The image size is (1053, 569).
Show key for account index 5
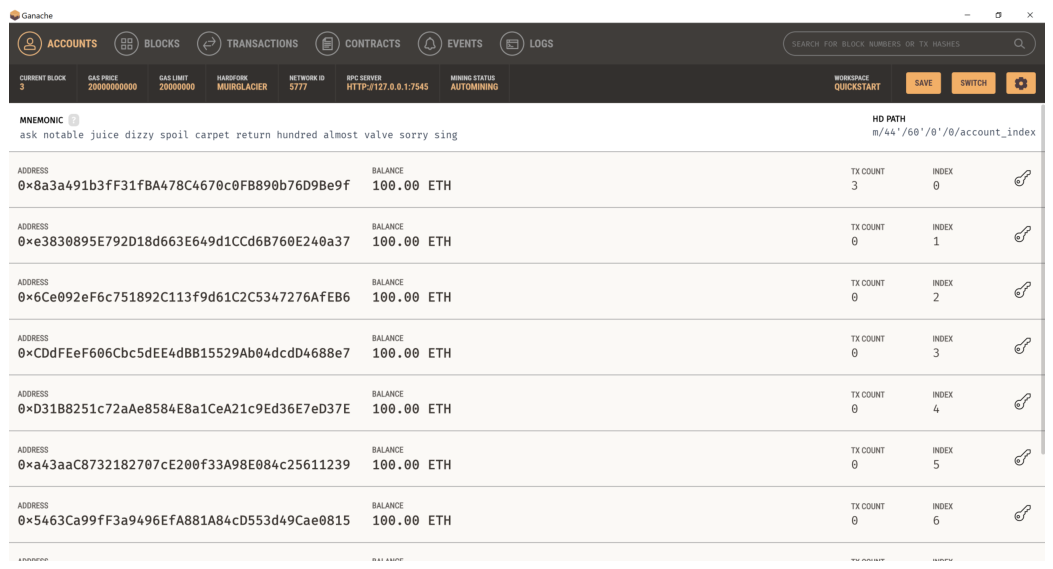pos(1022,457)
